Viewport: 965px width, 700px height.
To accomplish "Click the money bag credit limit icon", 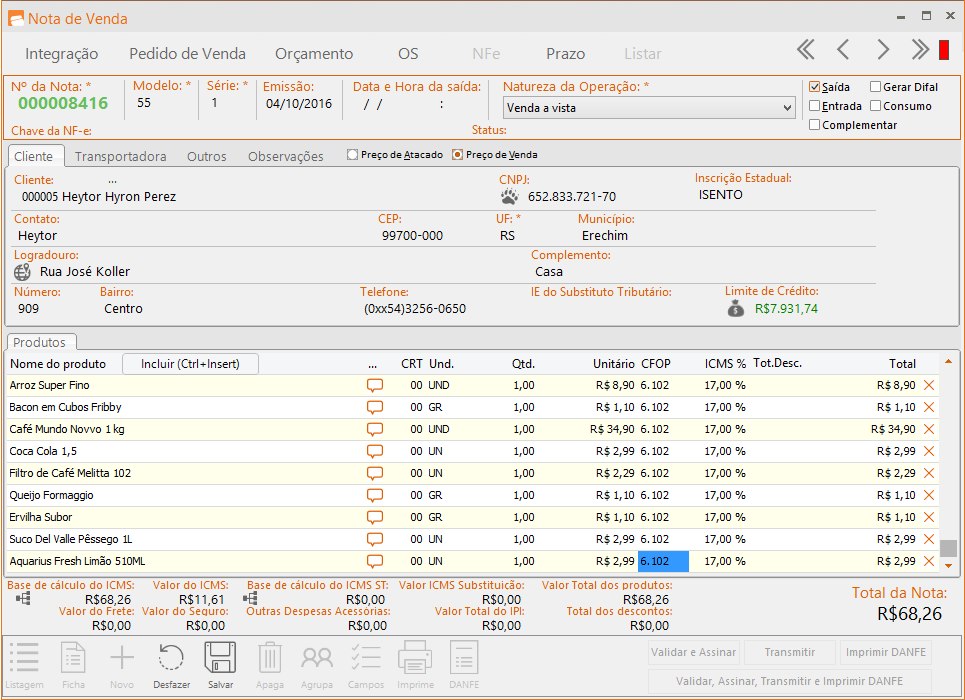I will (735, 308).
